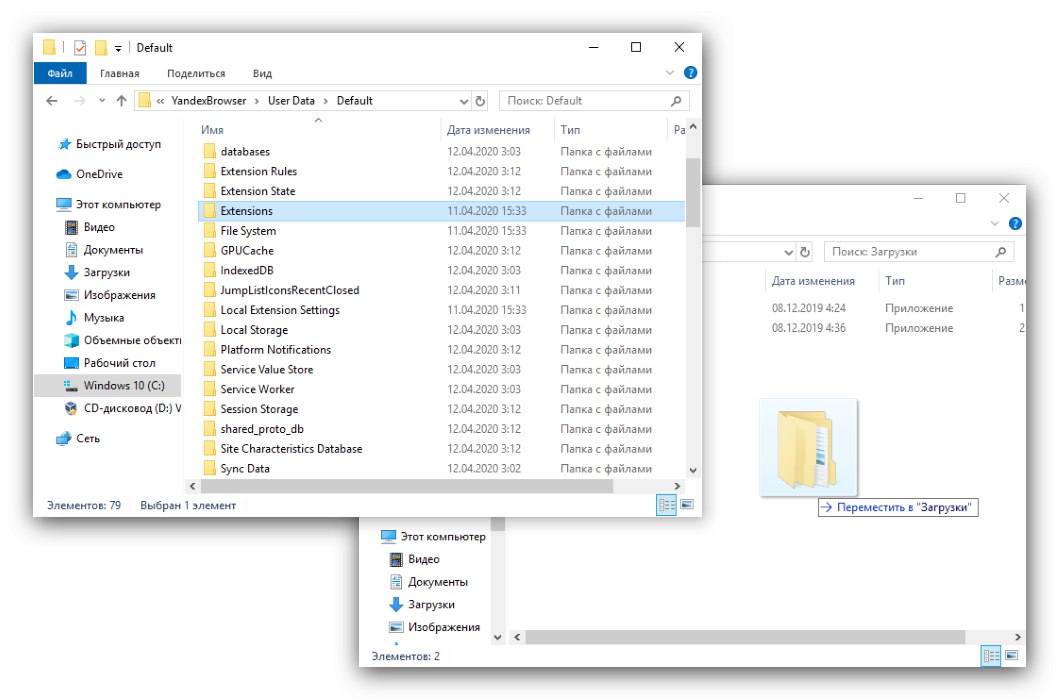Screen dimensions: 1059x700
Task: Select the Extension Rules folder
Action: tap(259, 172)
